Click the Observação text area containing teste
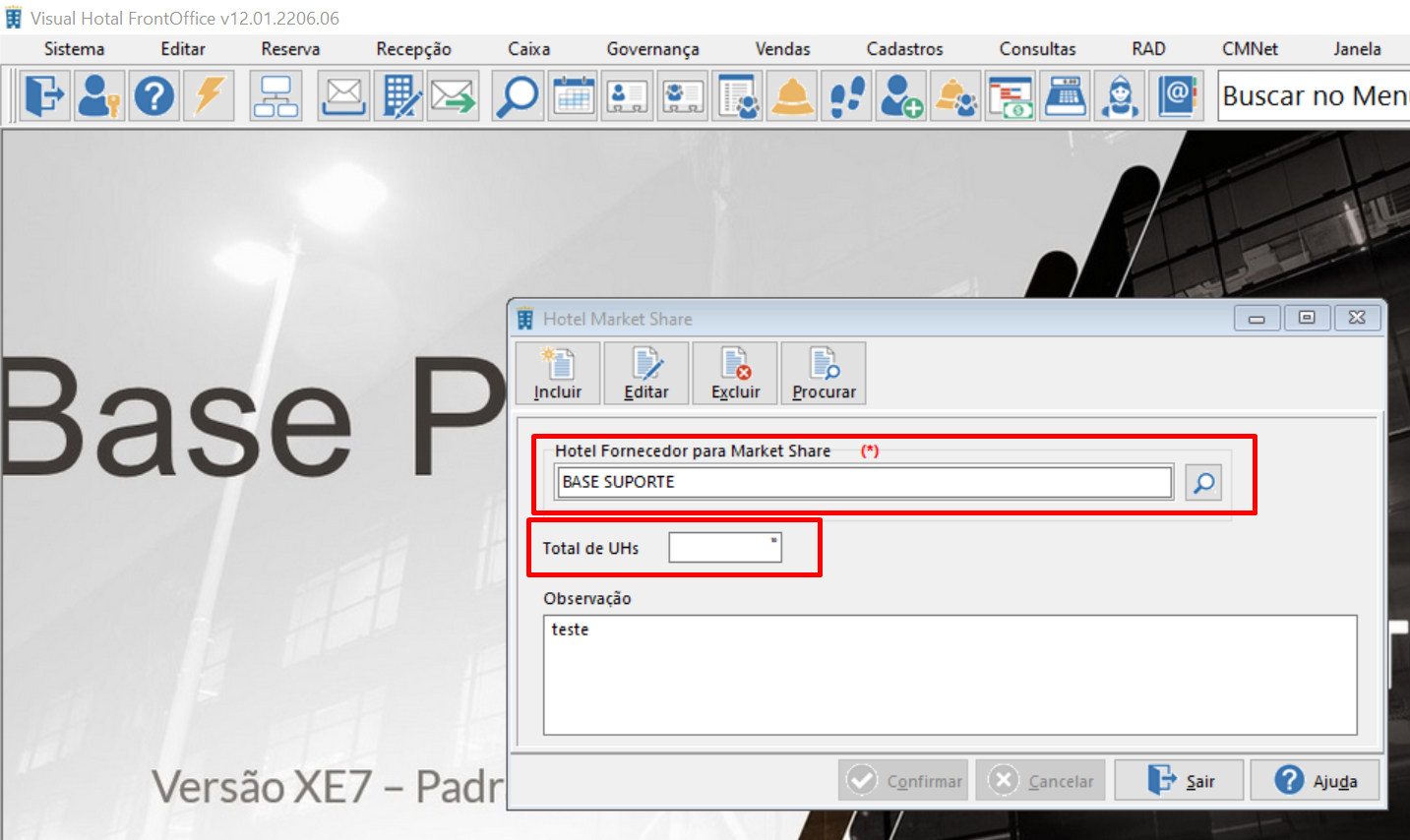Image resolution: width=1410 pixels, height=840 pixels. (x=950, y=675)
